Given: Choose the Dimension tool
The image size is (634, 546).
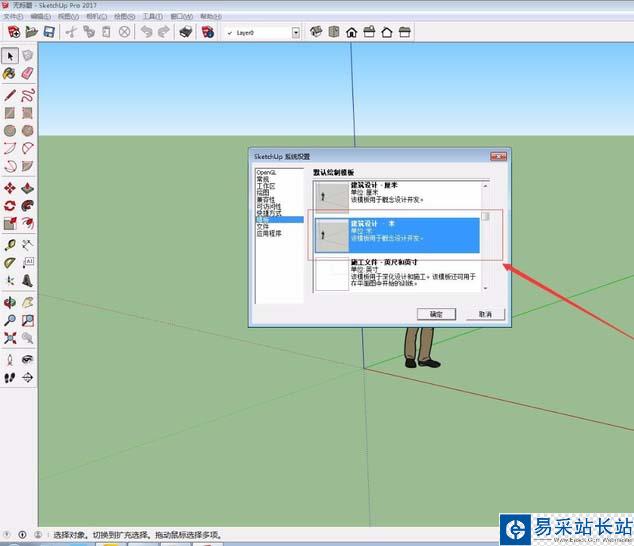Looking at the screenshot, I should pos(27,245).
